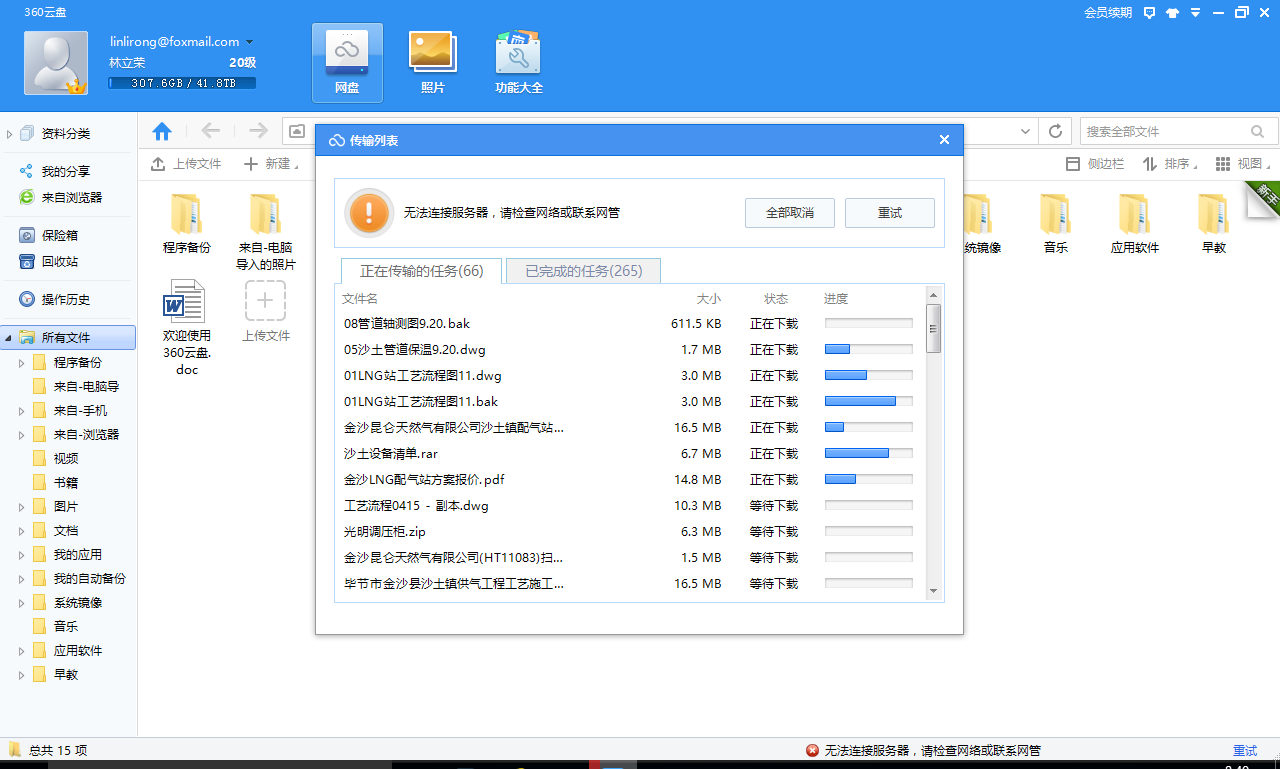Expand the 程序备份 tree folder
1280x769 pixels.
point(22,362)
